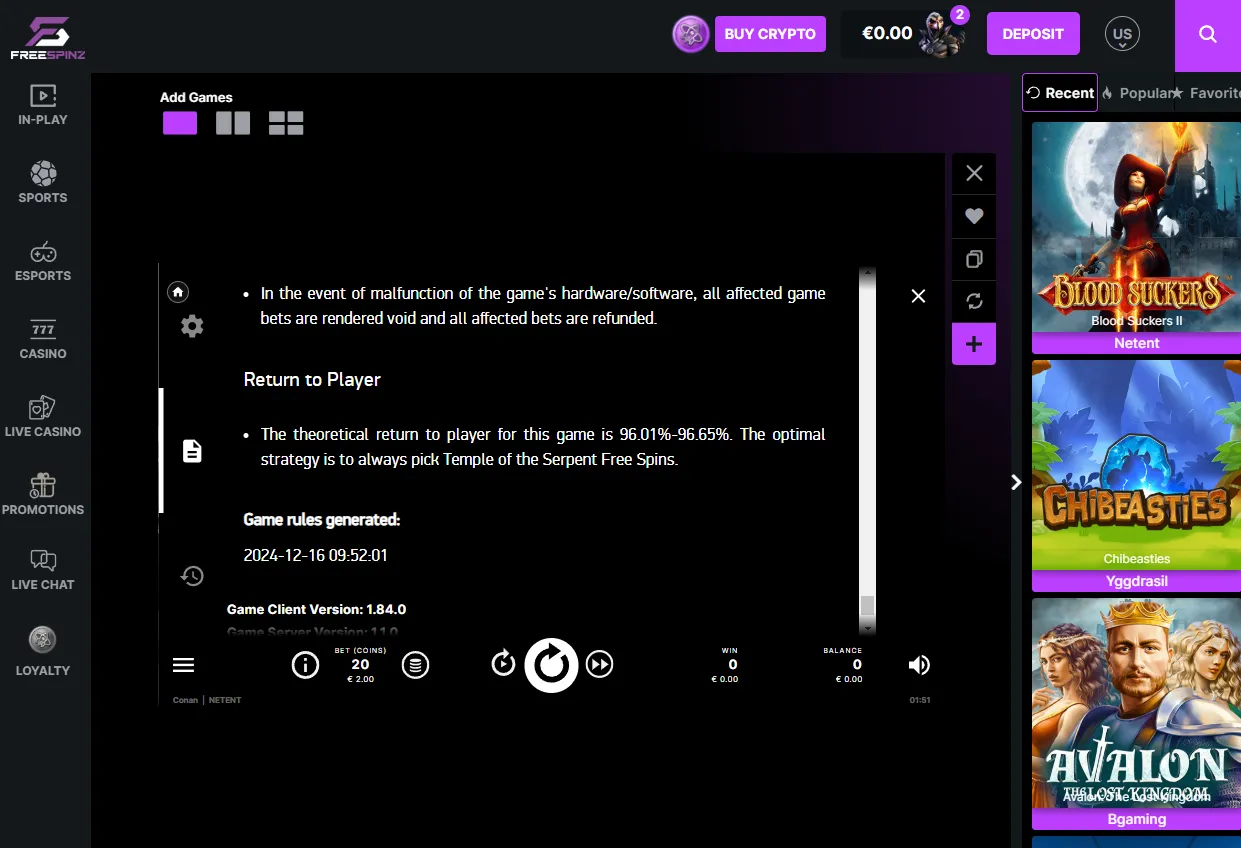Select four-game grid layout
1241x848 pixels.
click(x=286, y=123)
